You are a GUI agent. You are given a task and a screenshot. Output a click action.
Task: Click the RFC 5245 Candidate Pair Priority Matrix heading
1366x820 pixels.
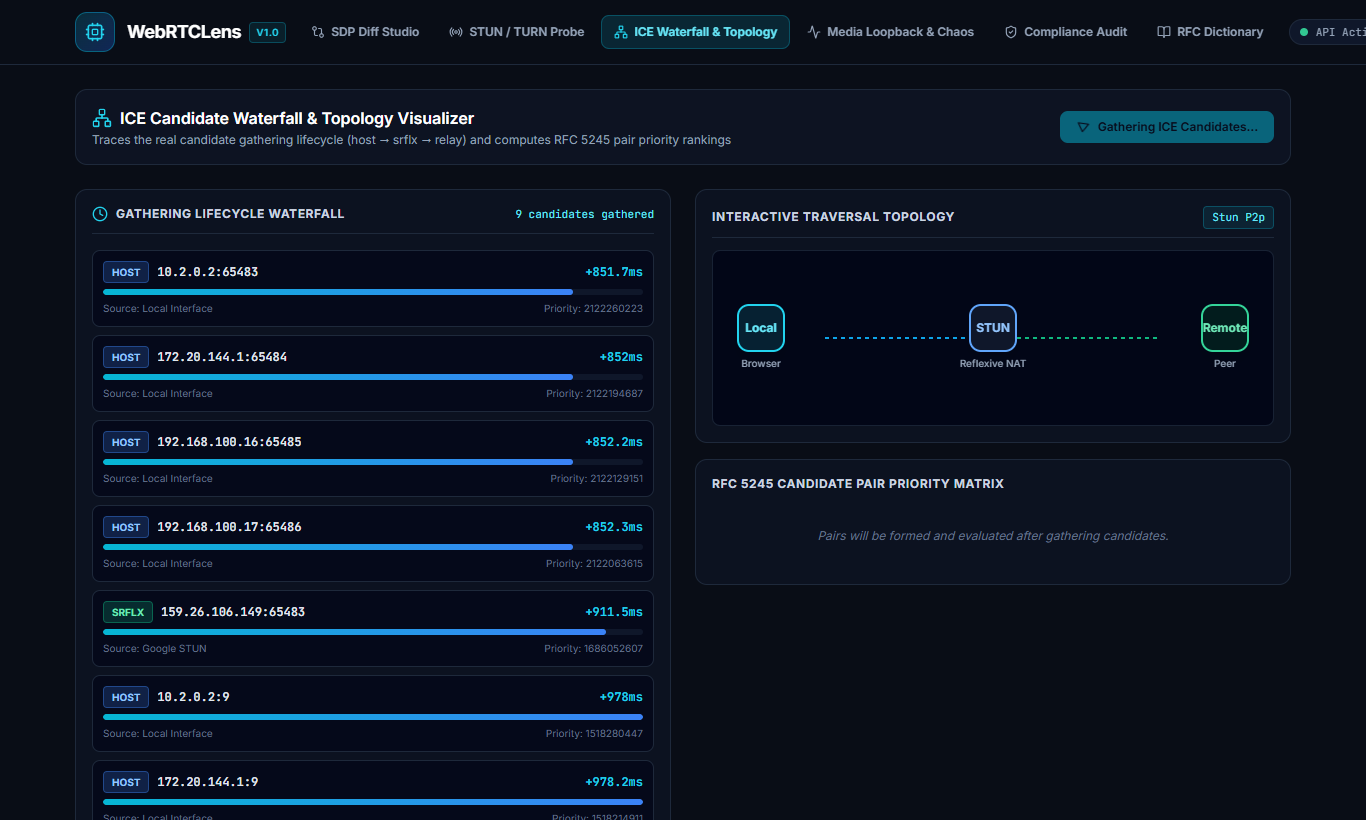pos(858,484)
